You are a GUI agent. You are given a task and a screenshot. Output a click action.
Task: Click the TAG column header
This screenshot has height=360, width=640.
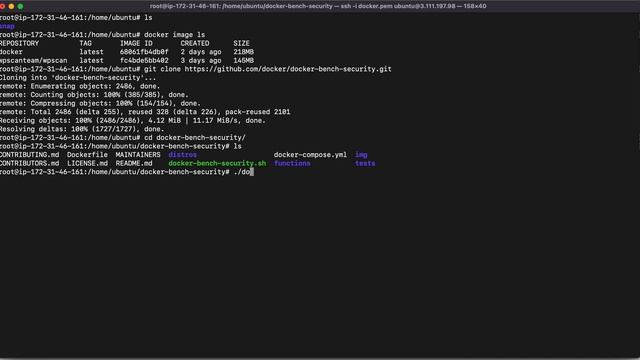pos(85,43)
